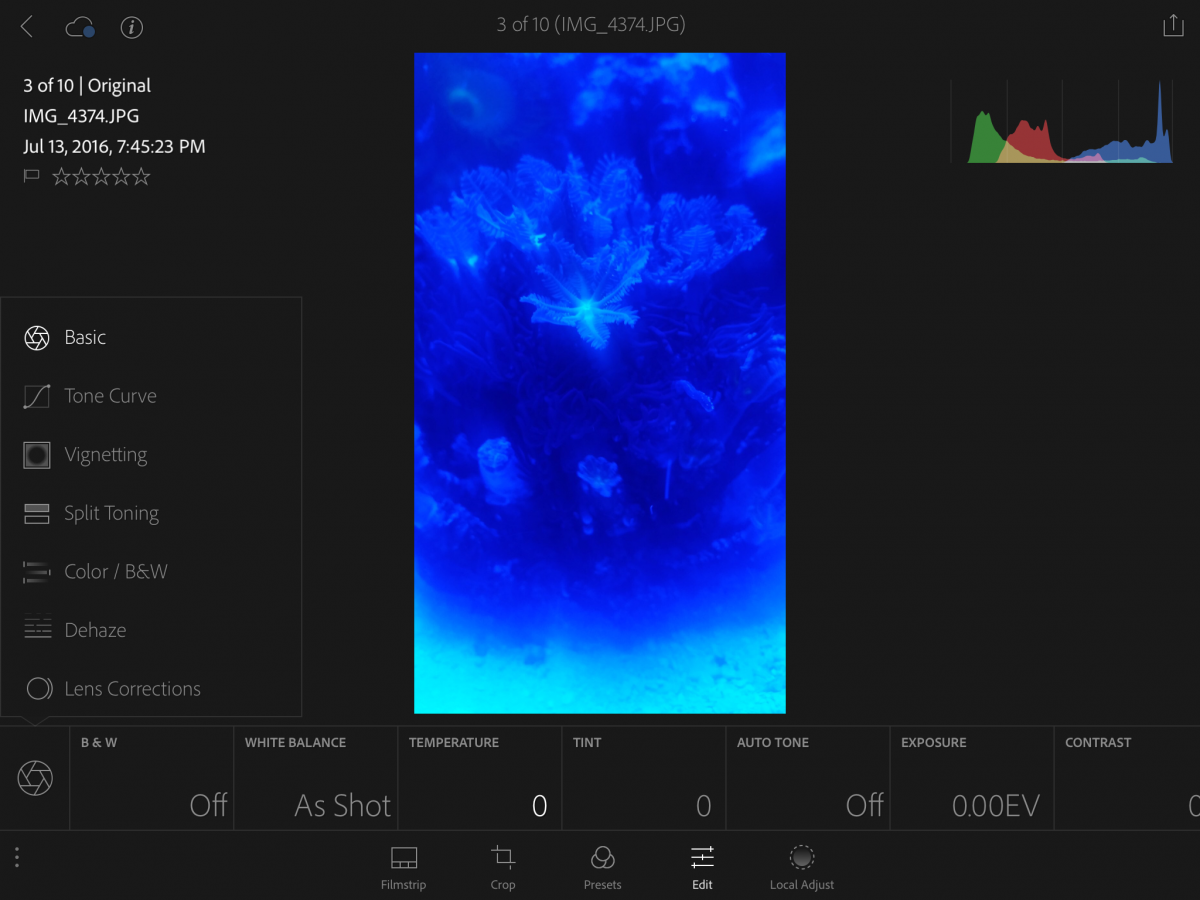Choose Tone Curve menu label
Viewport: 1200px width, 900px height.
[111, 396]
